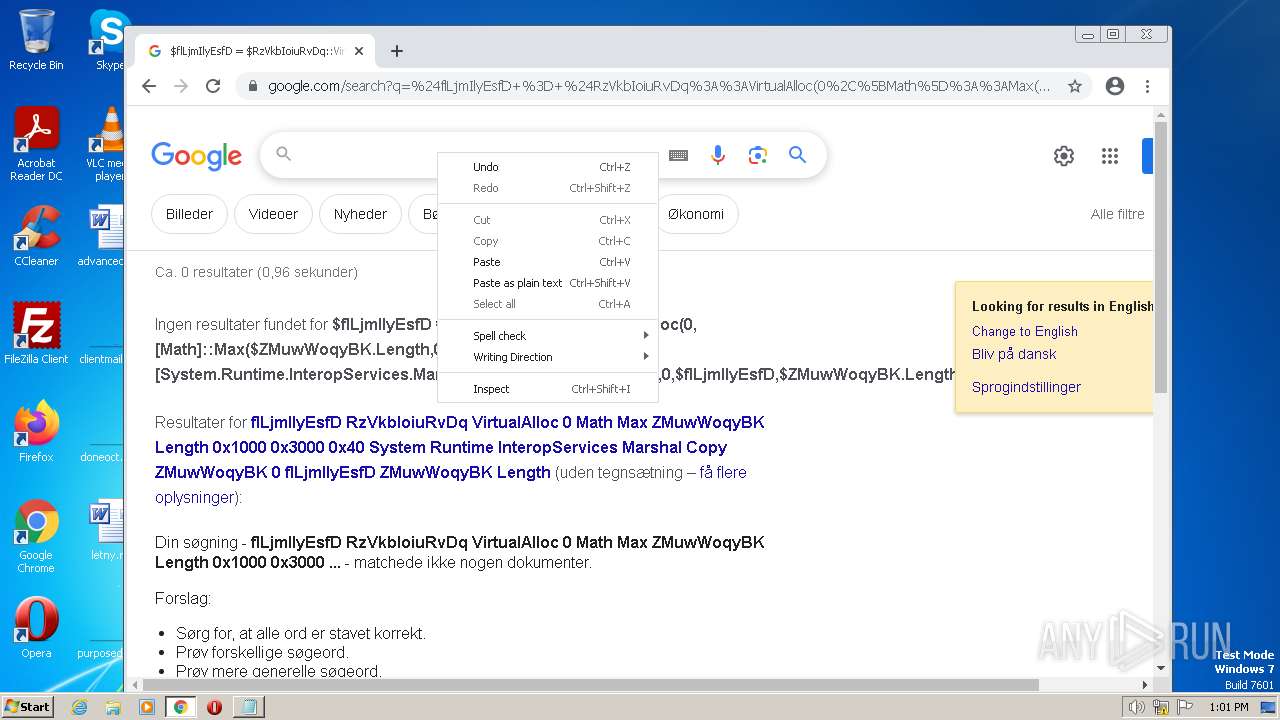Open a new tab with plus button
Screen dimensions: 1280x720
(397, 51)
